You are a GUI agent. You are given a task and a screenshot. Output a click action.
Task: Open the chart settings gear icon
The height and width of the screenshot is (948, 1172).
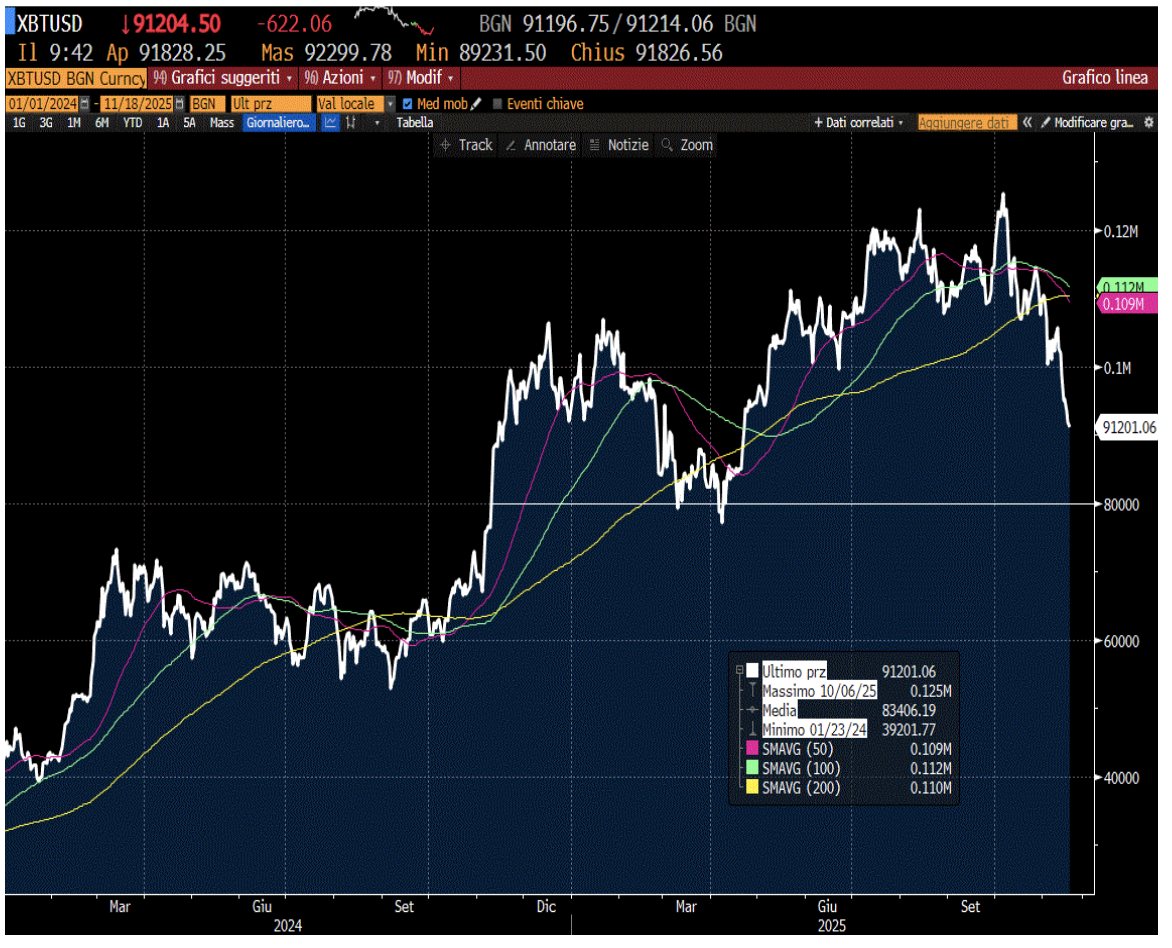(x=1149, y=122)
